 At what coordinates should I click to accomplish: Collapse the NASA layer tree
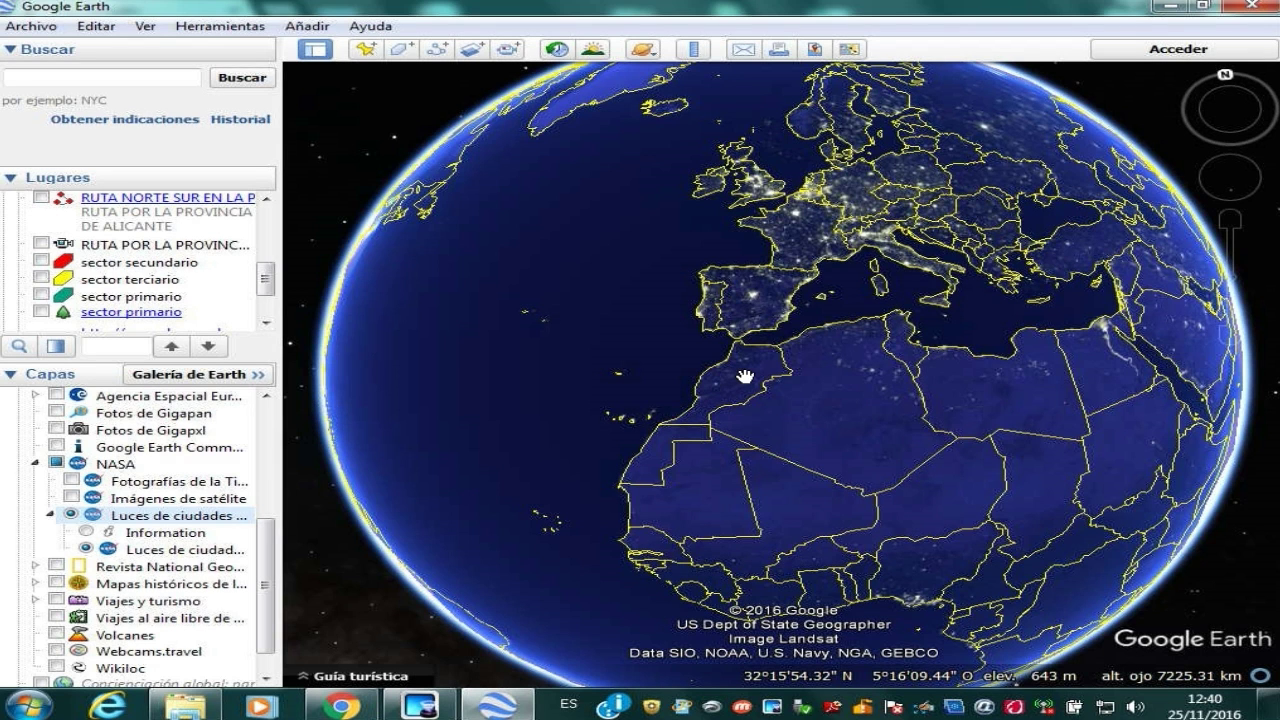point(36,464)
